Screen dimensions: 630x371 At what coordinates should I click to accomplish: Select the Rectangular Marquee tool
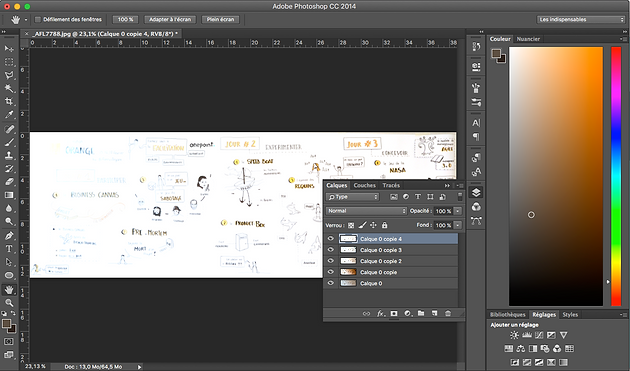(9, 62)
